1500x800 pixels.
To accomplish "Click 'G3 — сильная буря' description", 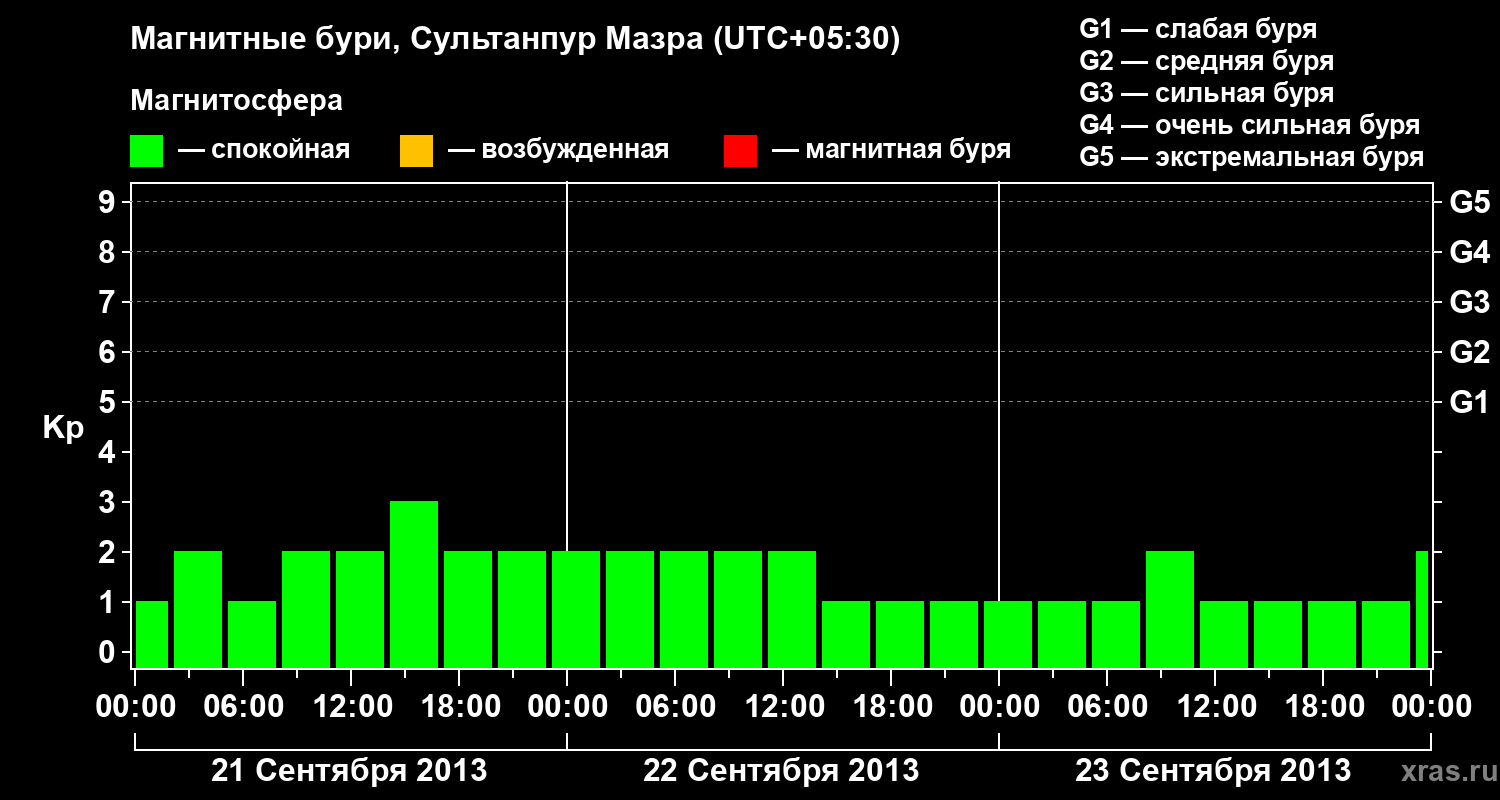I will (1207, 93).
